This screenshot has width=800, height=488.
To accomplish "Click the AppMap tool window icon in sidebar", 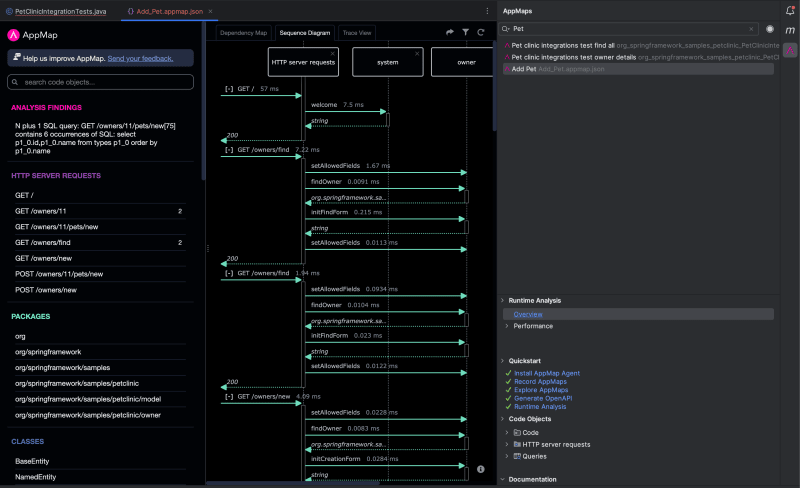I will 790,50.
